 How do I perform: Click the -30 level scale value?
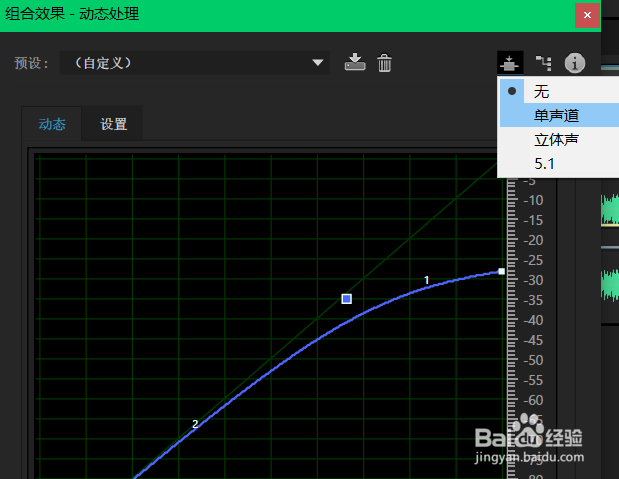pyautogui.click(x=533, y=280)
